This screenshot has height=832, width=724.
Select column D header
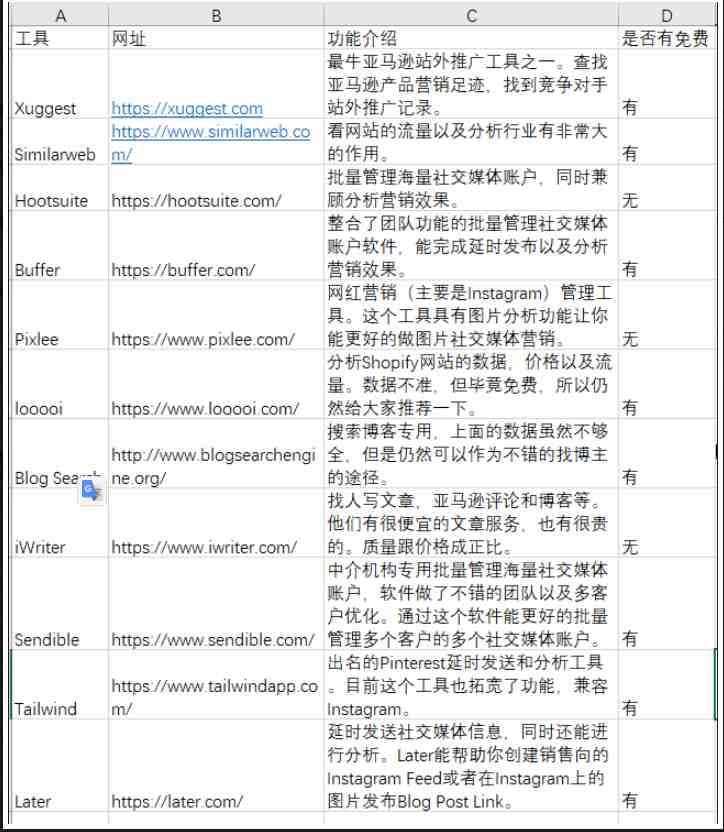[667, 15]
